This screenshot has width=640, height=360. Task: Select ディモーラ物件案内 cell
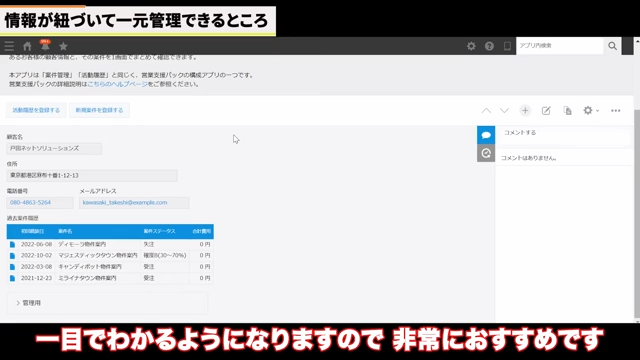(x=98, y=244)
